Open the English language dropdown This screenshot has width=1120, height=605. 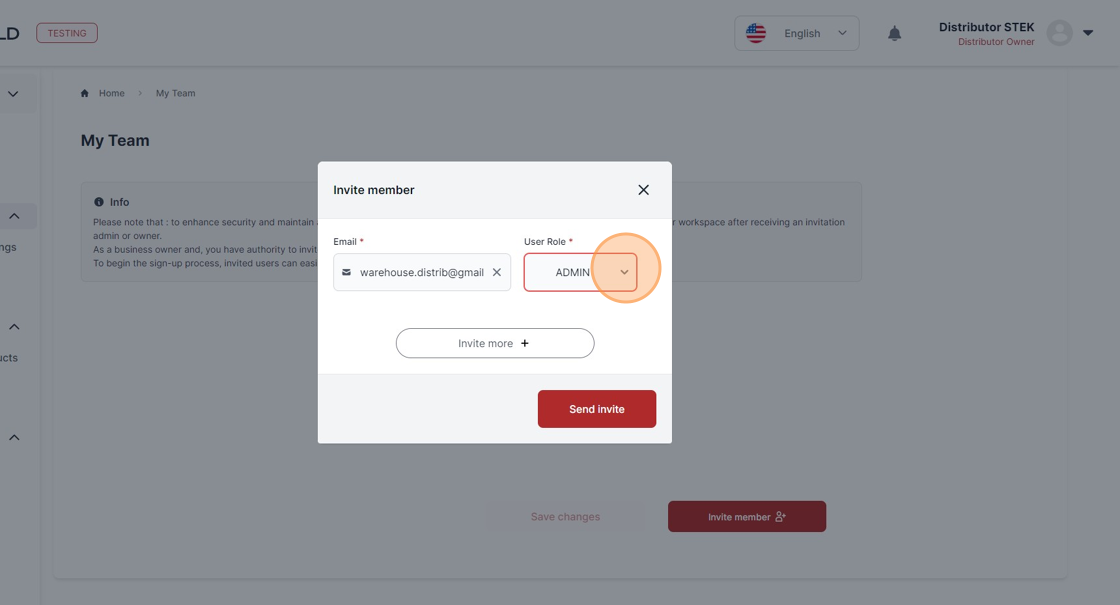tap(796, 34)
